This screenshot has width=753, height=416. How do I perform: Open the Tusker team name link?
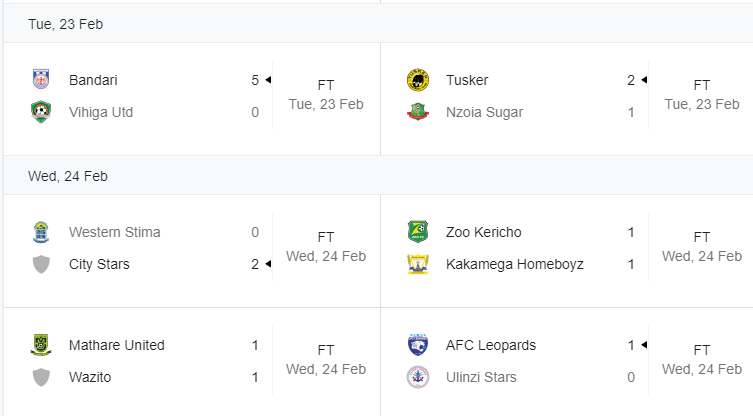click(467, 80)
